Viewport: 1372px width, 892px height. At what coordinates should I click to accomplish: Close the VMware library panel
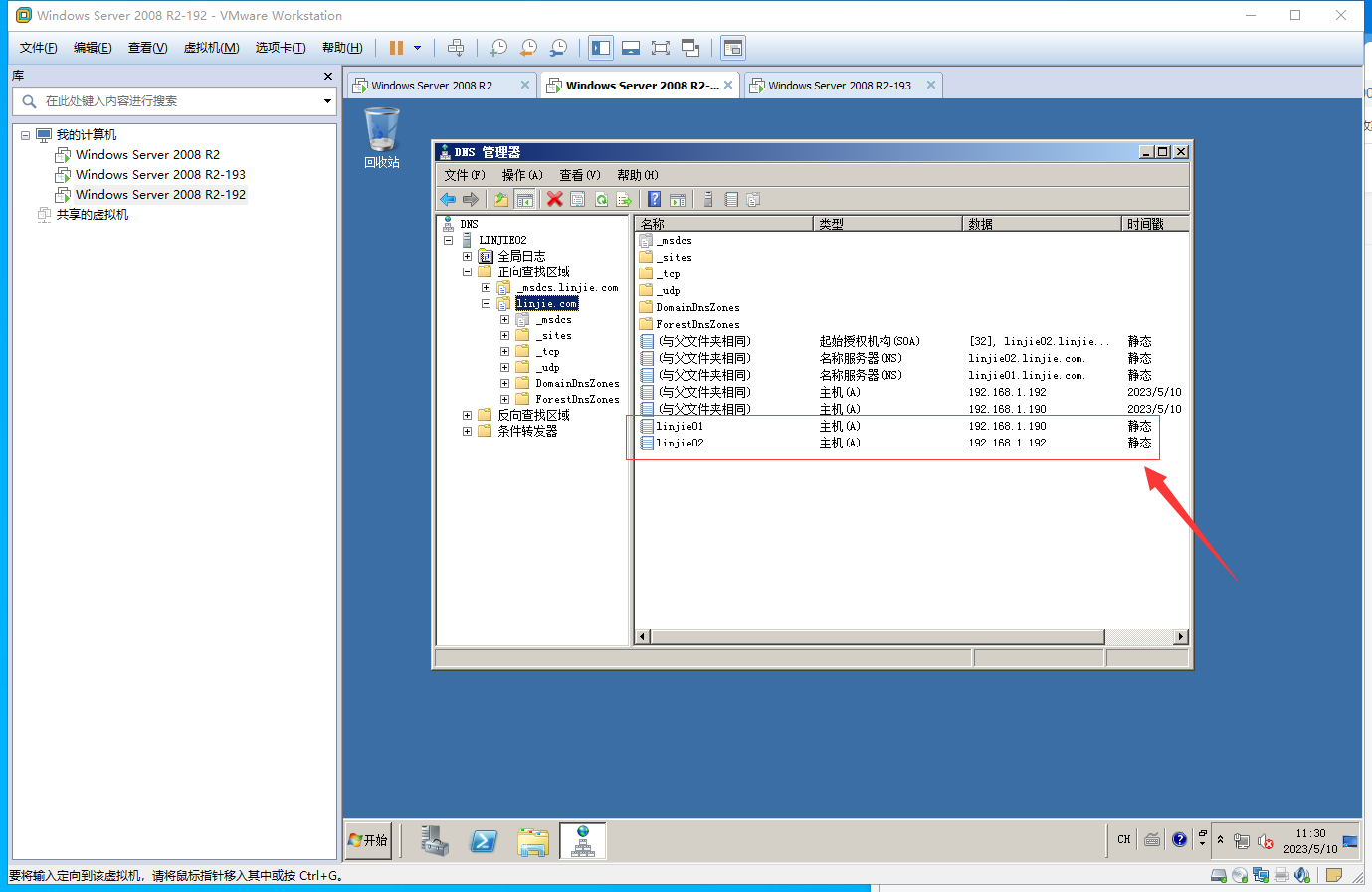tap(328, 76)
